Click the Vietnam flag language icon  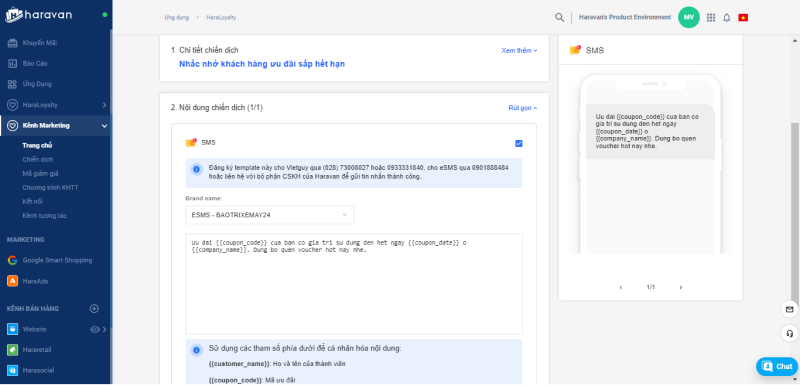(x=743, y=17)
